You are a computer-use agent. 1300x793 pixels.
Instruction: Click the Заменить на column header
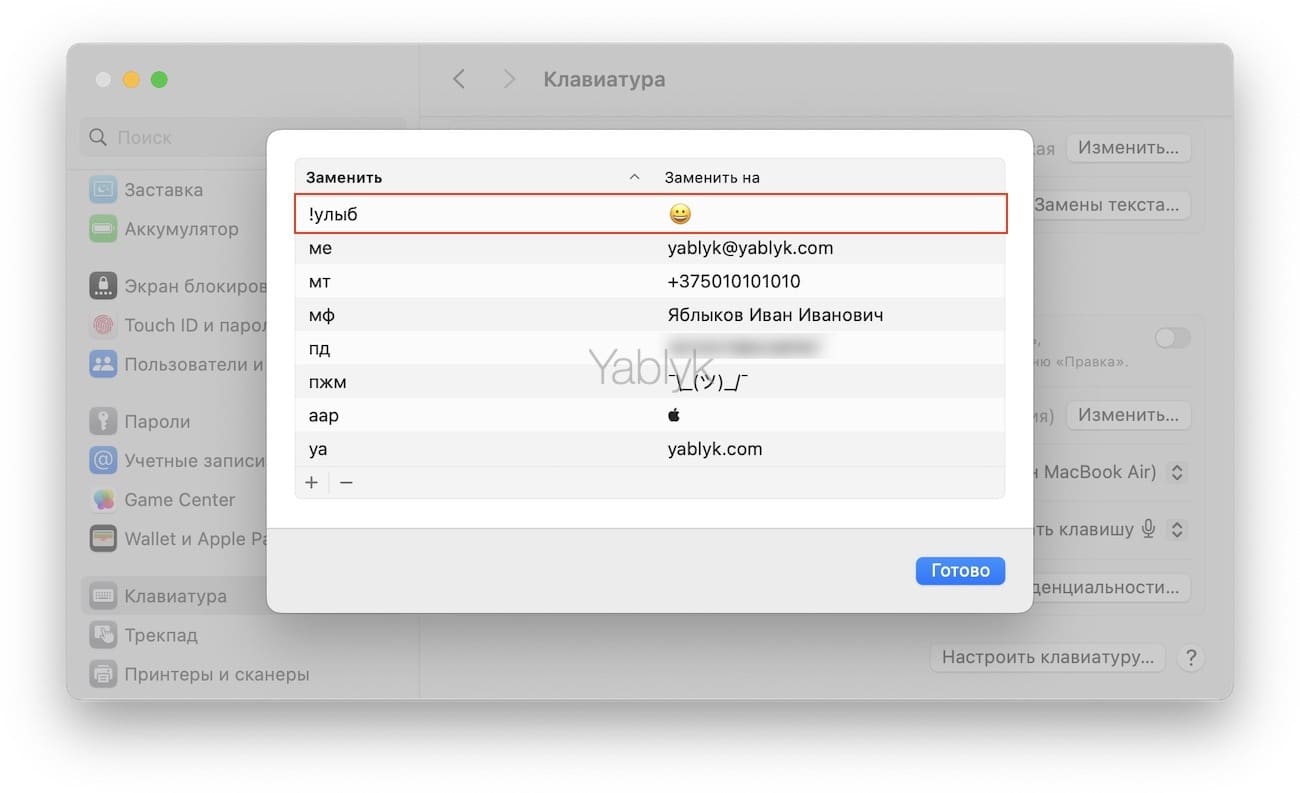click(712, 177)
